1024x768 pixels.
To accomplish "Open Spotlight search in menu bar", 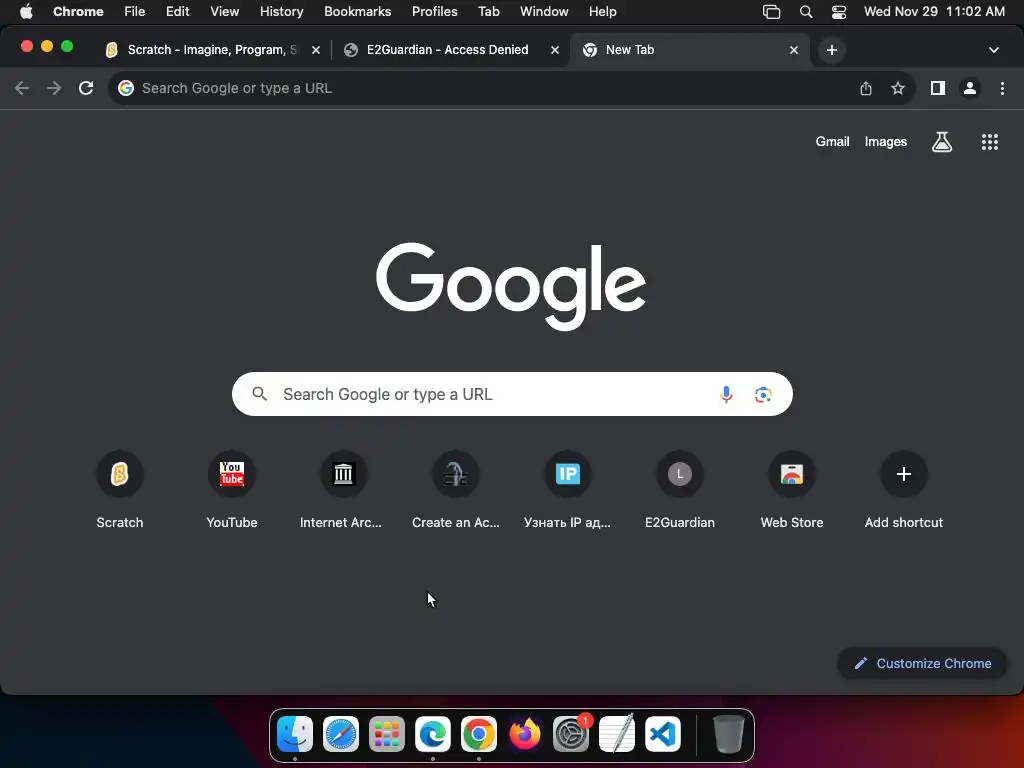I will tap(806, 12).
